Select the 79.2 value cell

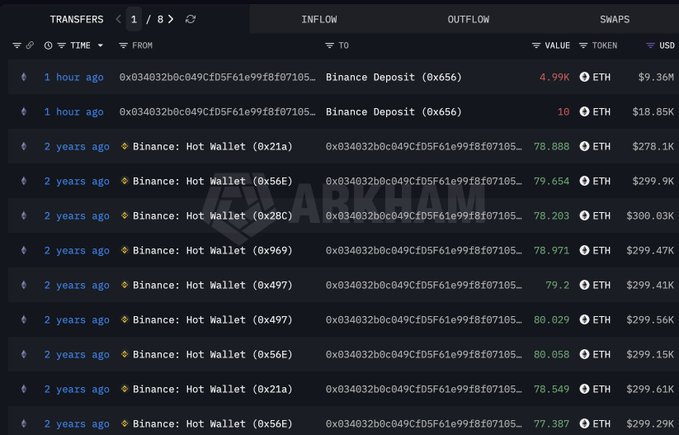coord(557,285)
